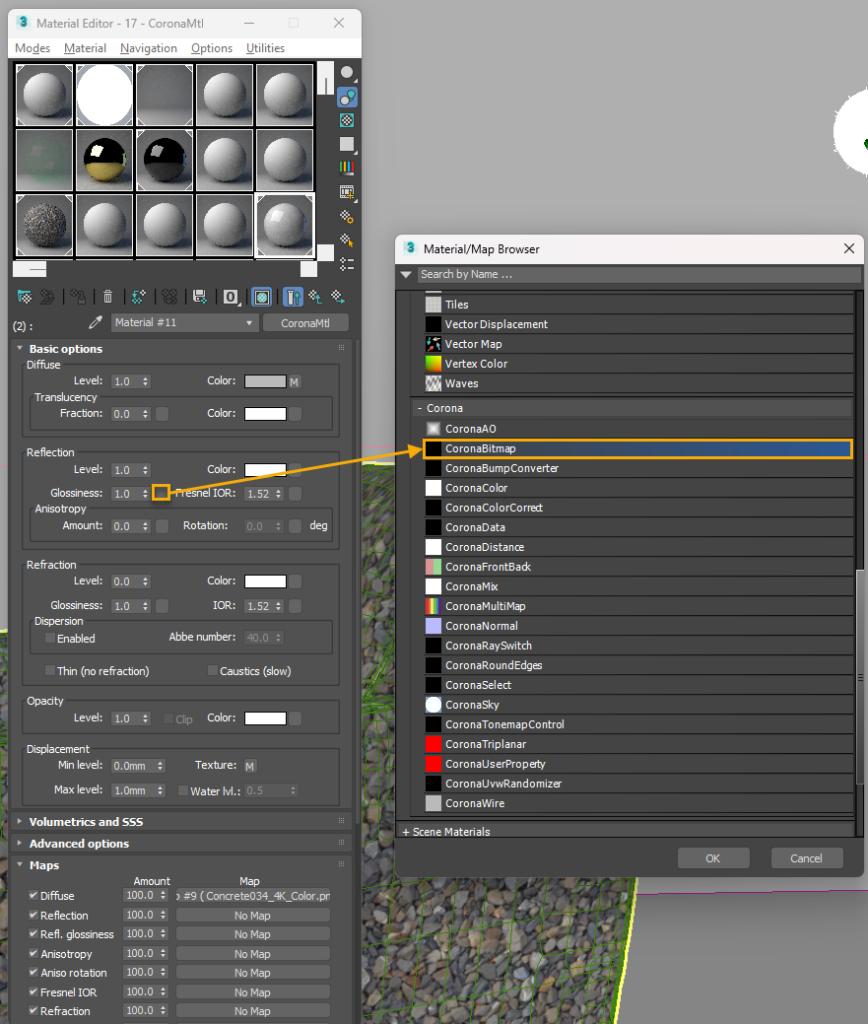Click Go Forward to Sibling icon
The height and width of the screenshot is (1024, 868).
pyautogui.click(x=338, y=297)
